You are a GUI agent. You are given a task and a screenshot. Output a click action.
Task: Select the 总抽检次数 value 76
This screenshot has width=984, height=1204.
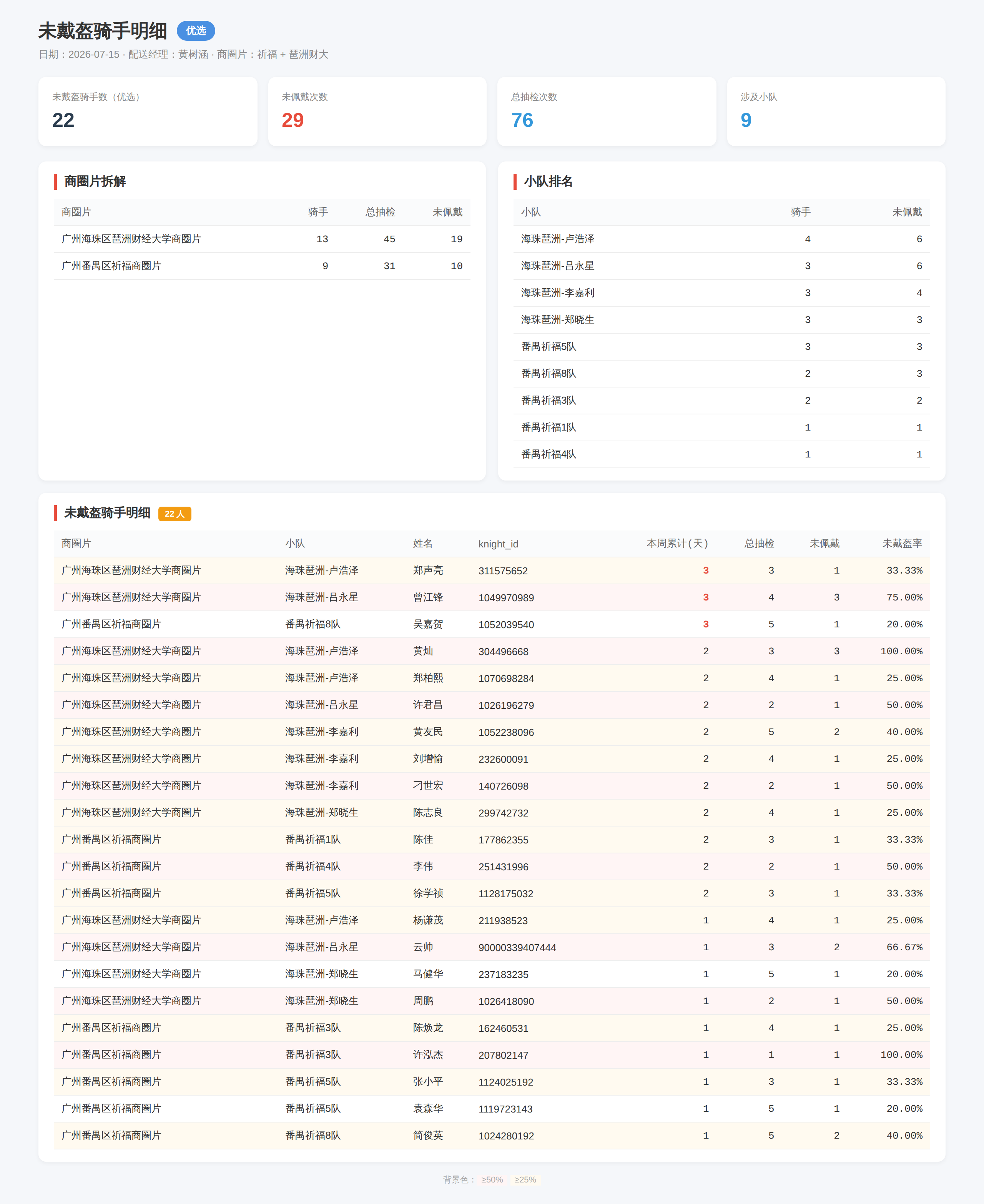(x=522, y=120)
